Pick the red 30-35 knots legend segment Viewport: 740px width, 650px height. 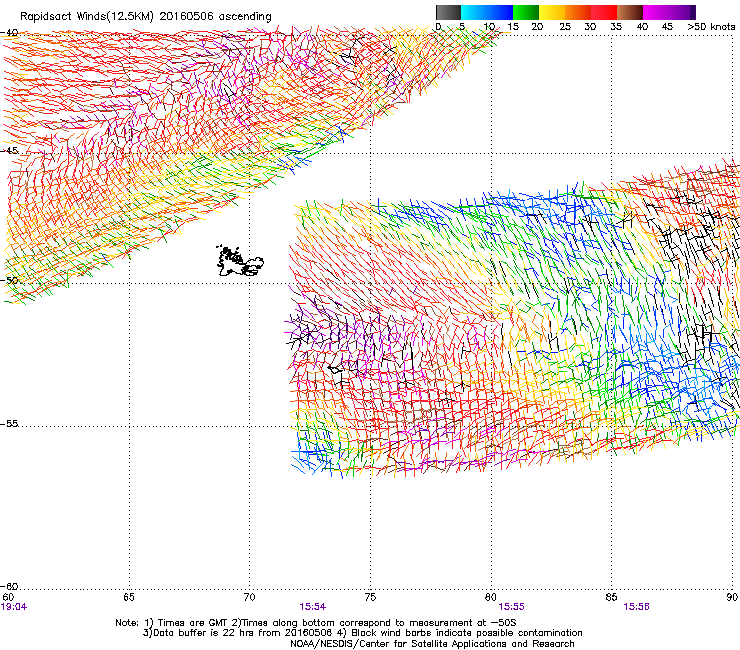click(x=604, y=12)
